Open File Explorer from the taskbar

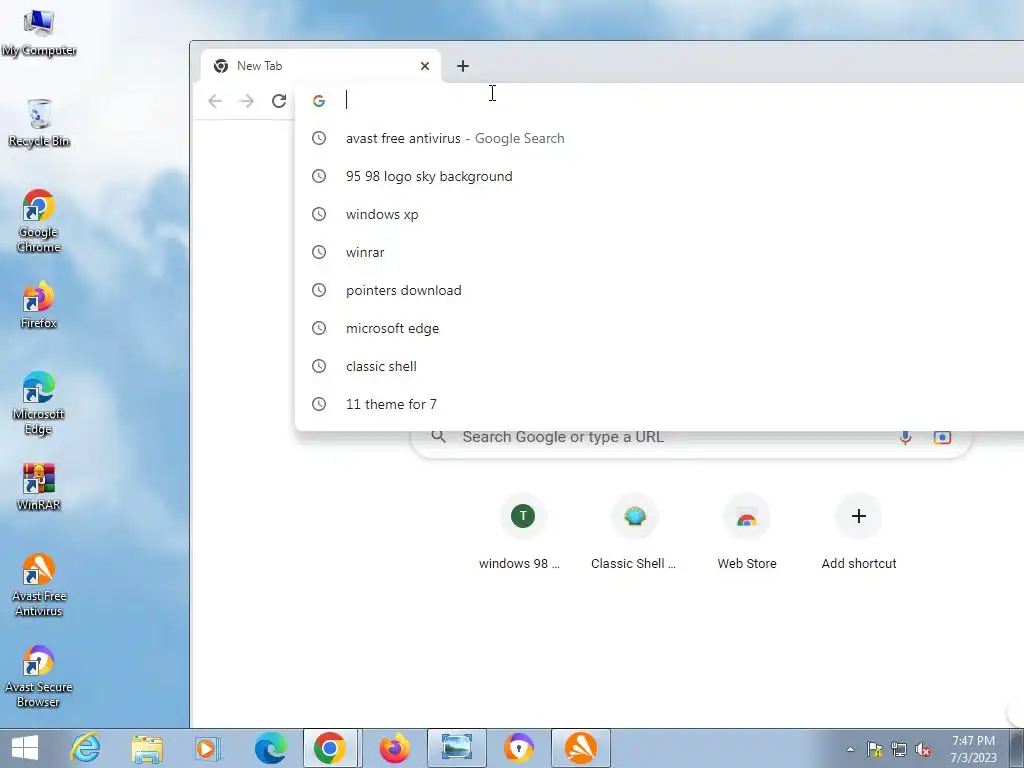[x=147, y=748]
